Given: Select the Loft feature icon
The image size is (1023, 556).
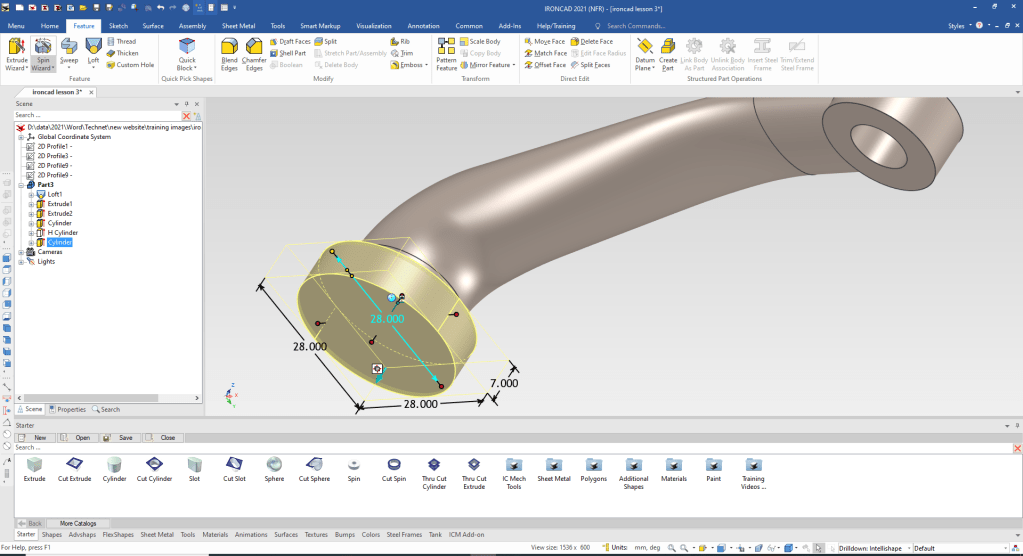Looking at the screenshot, I should point(93,50).
